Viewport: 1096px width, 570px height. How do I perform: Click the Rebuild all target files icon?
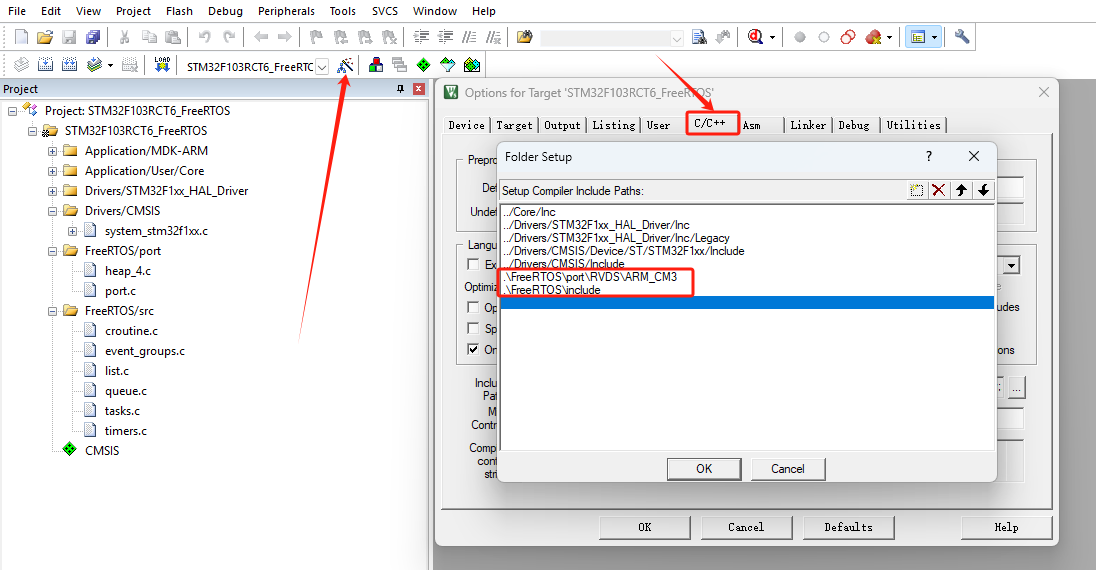click(69, 65)
